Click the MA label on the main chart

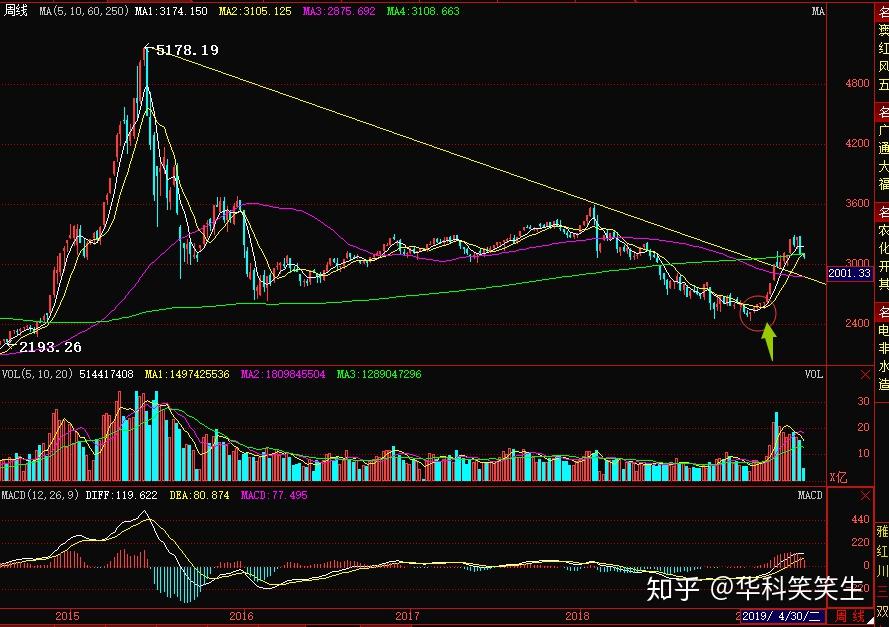point(817,11)
